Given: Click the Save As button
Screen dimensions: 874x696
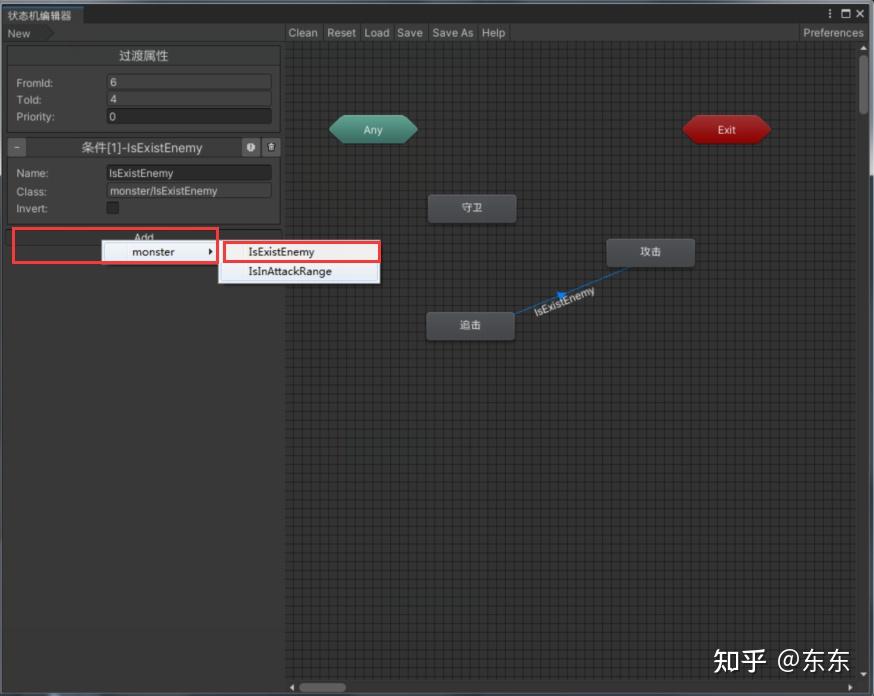Looking at the screenshot, I should tap(452, 32).
